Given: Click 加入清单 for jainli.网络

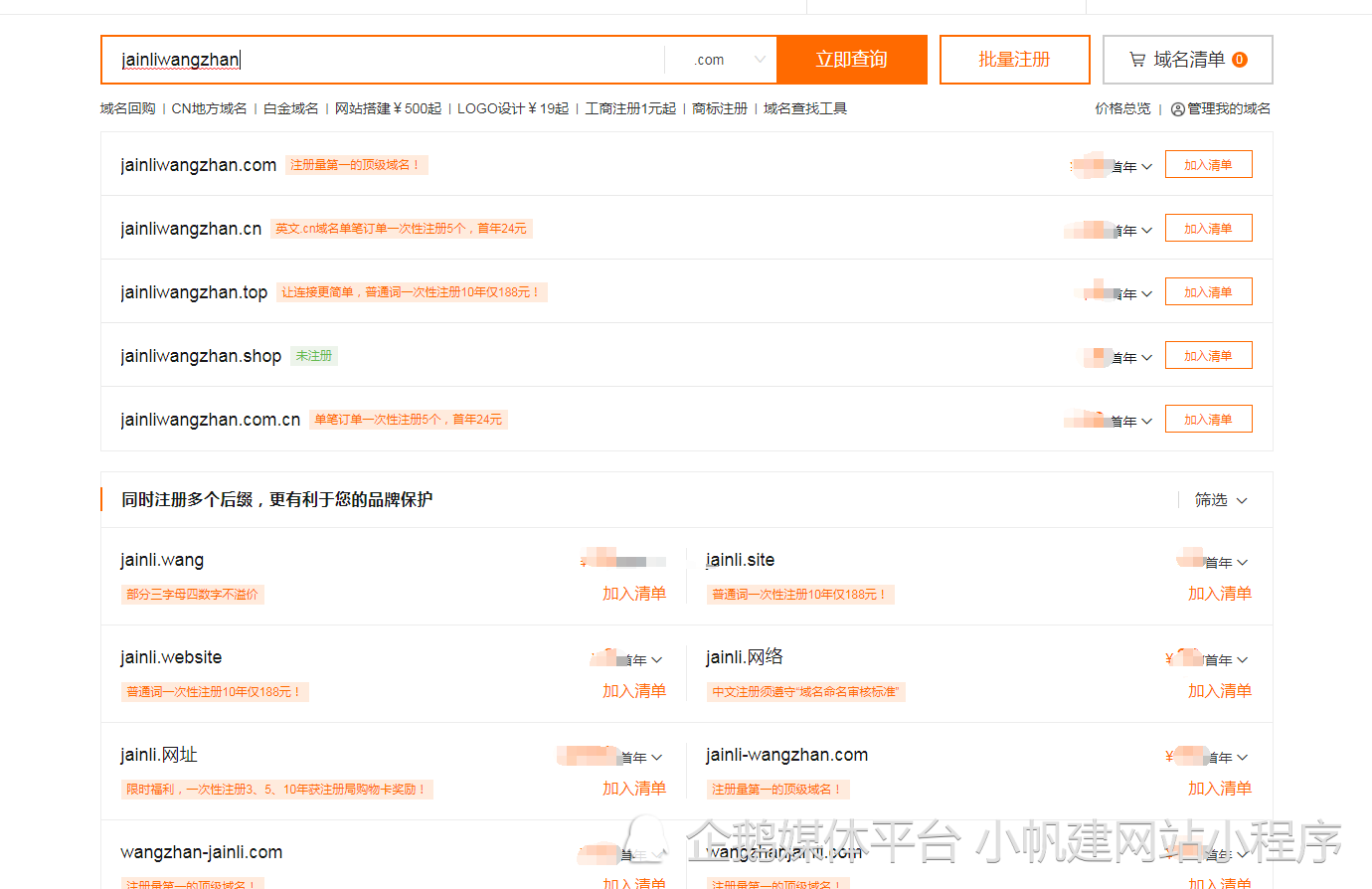Looking at the screenshot, I should click(x=1220, y=691).
